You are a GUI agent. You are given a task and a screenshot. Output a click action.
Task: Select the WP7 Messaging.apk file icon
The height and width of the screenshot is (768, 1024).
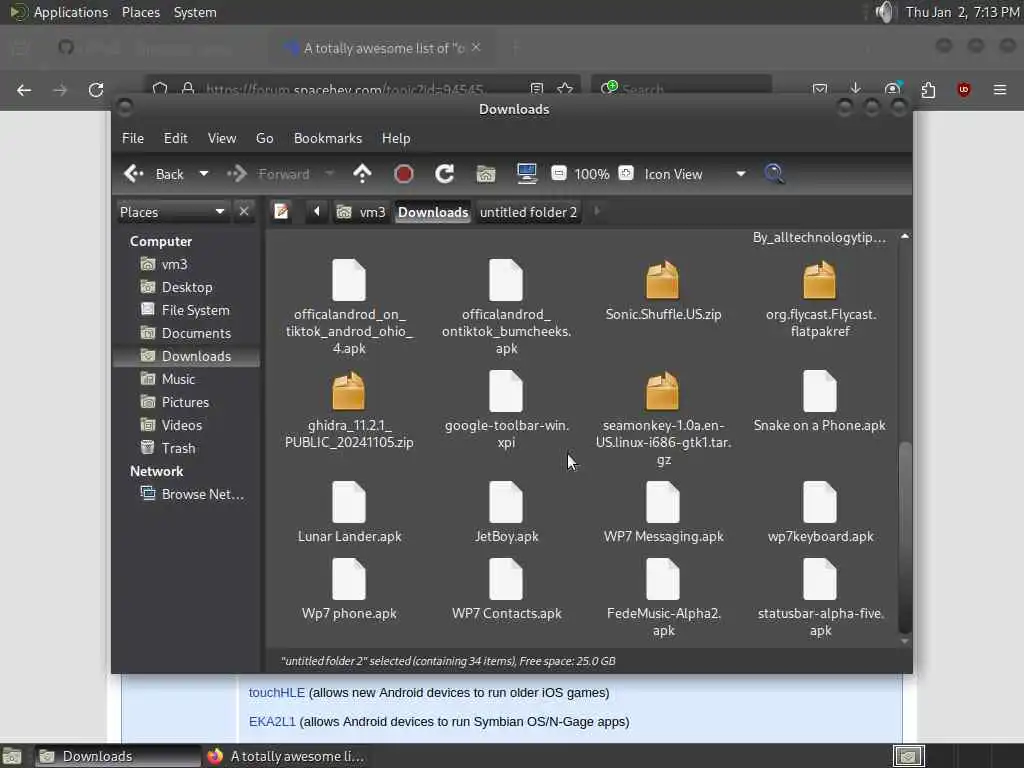pyautogui.click(x=663, y=502)
